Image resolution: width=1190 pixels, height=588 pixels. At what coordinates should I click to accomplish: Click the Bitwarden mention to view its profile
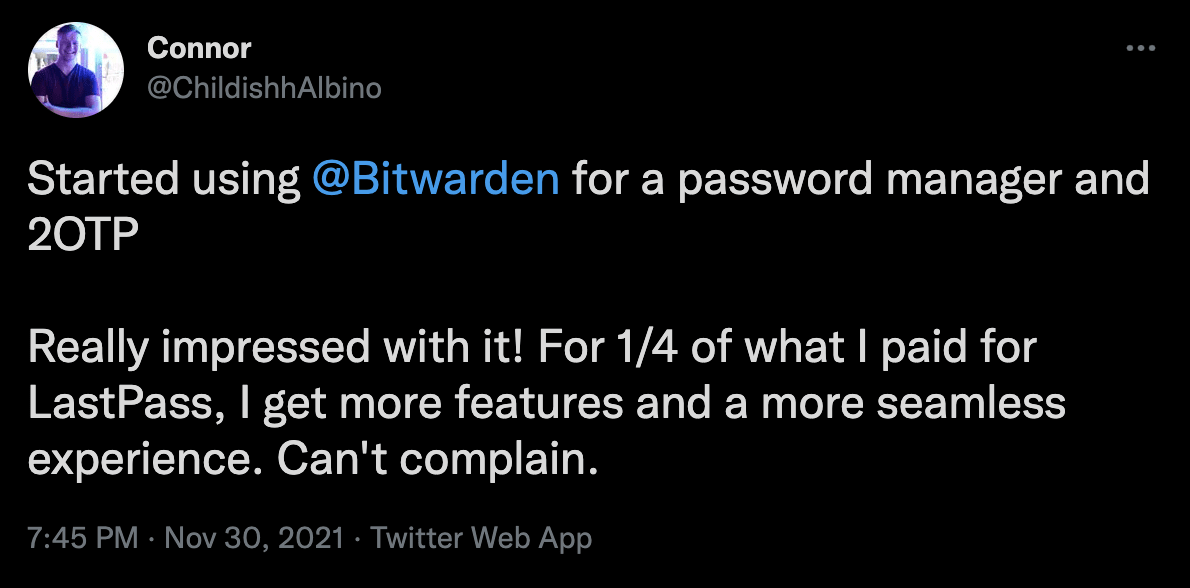click(x=438, y=181)
